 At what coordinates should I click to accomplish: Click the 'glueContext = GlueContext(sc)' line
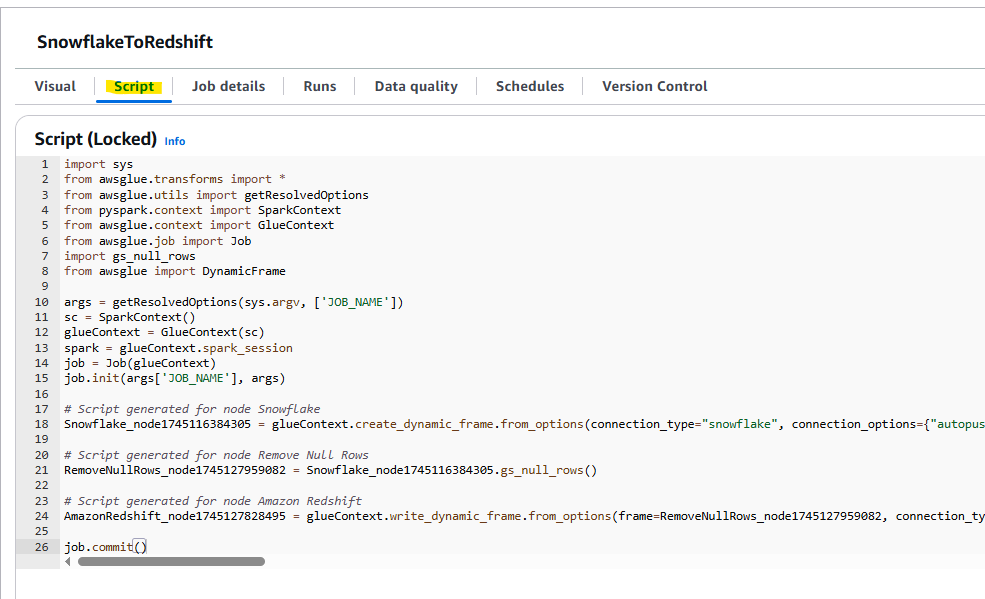pos(165,332)
